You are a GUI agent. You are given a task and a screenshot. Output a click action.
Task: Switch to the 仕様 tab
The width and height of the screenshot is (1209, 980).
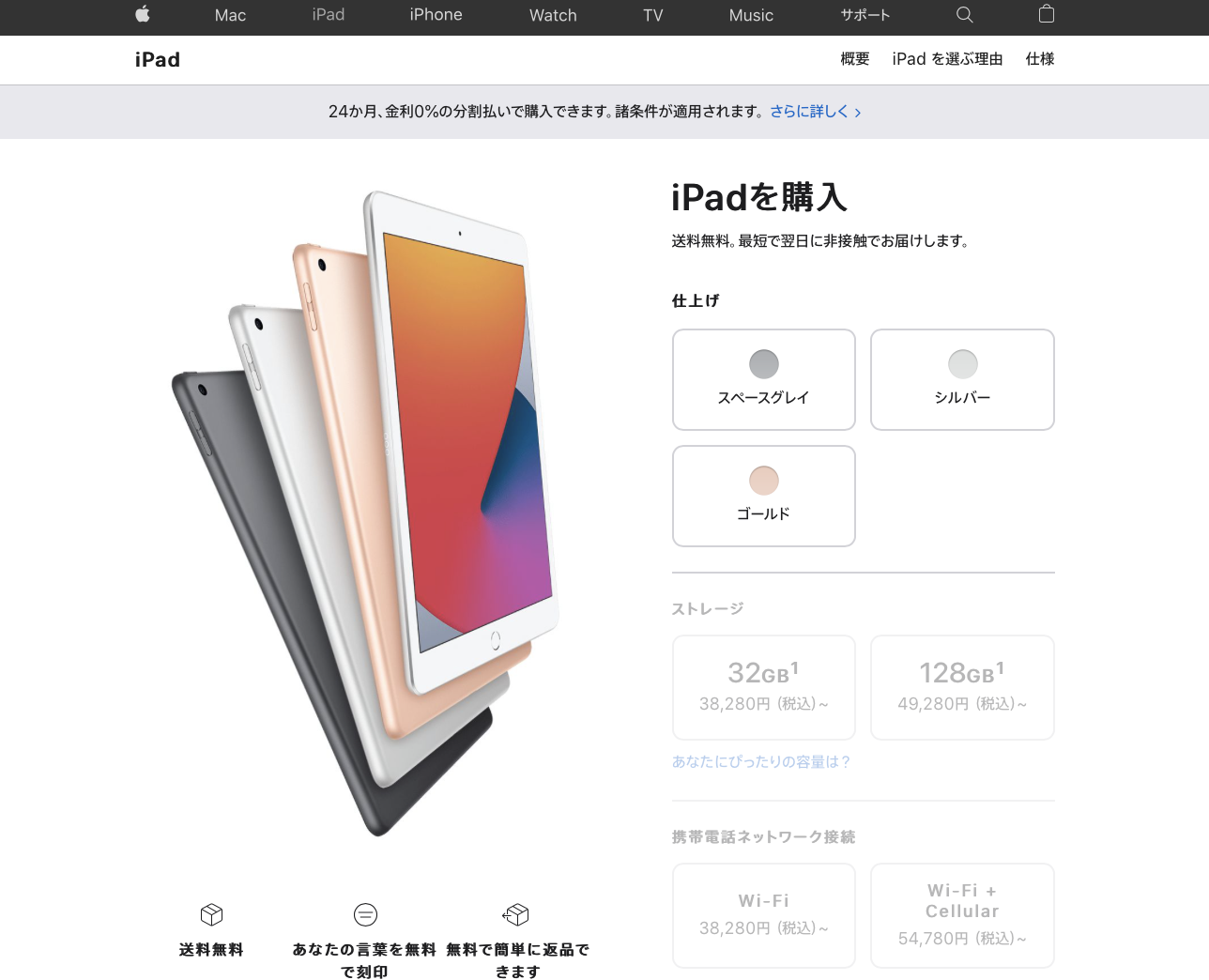[1040, 59]
